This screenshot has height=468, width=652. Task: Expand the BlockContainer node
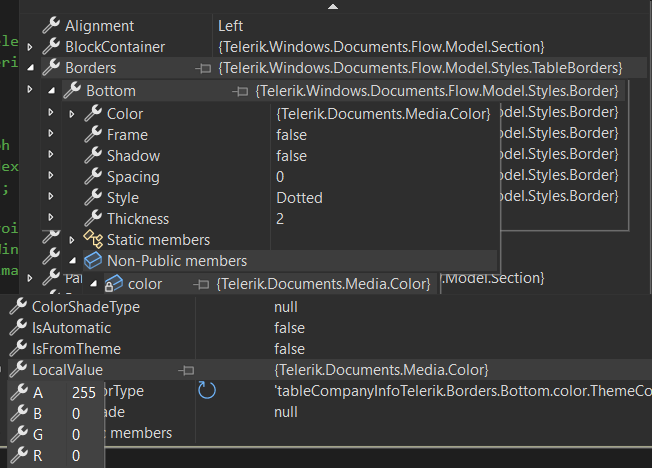[29, 47]
